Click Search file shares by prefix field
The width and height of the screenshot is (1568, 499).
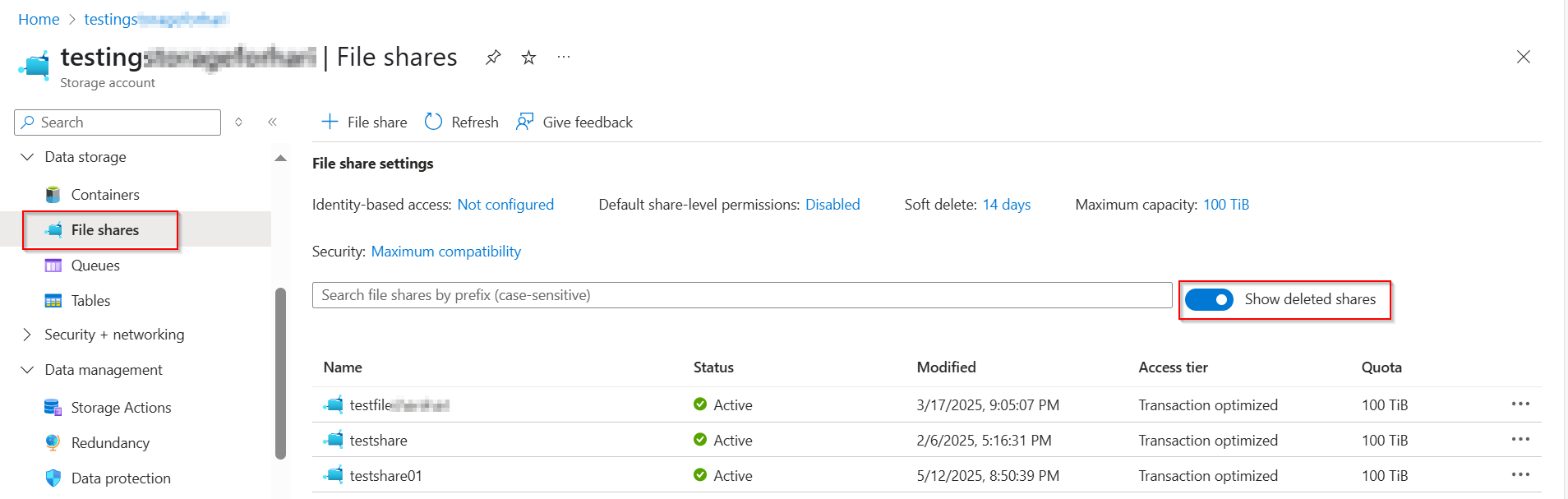tap(742, 295)
